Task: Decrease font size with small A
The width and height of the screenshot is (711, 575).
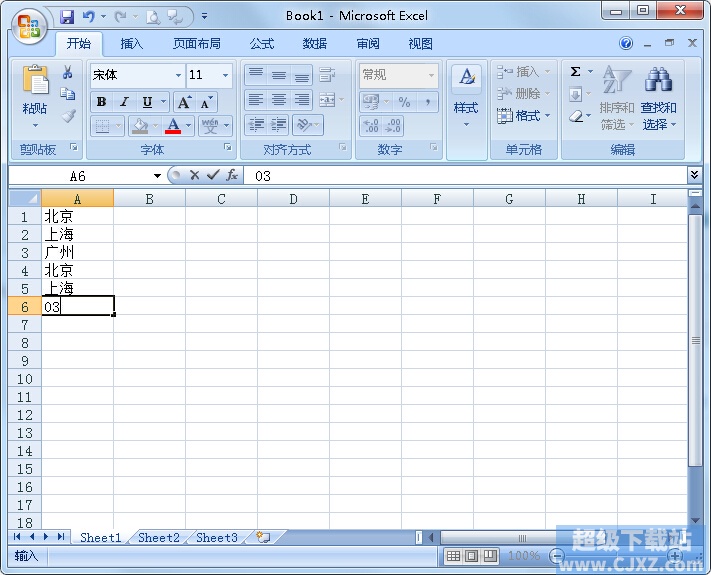Action: point(206,102)
